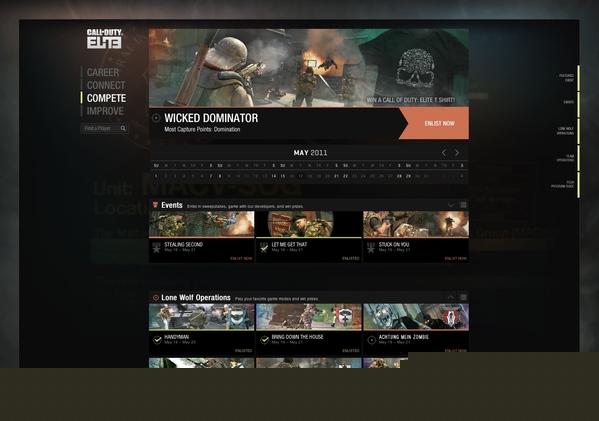The width and height of the screenshot is (599, 421).
Task: Open the Career menu item
Action: click(x=103, y=72)
